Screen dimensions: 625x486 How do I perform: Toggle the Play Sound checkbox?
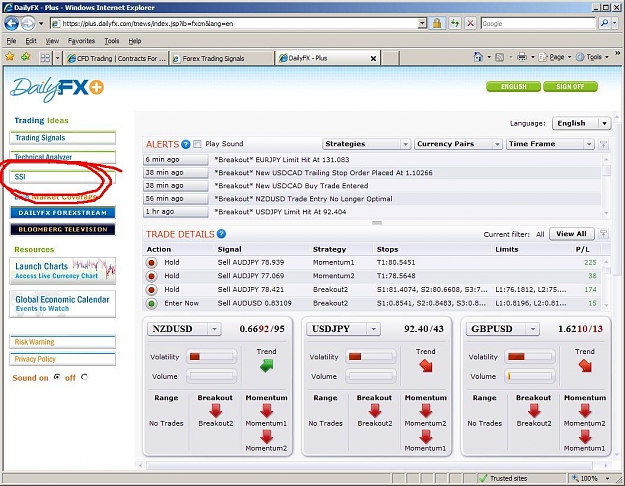[197, 144]
